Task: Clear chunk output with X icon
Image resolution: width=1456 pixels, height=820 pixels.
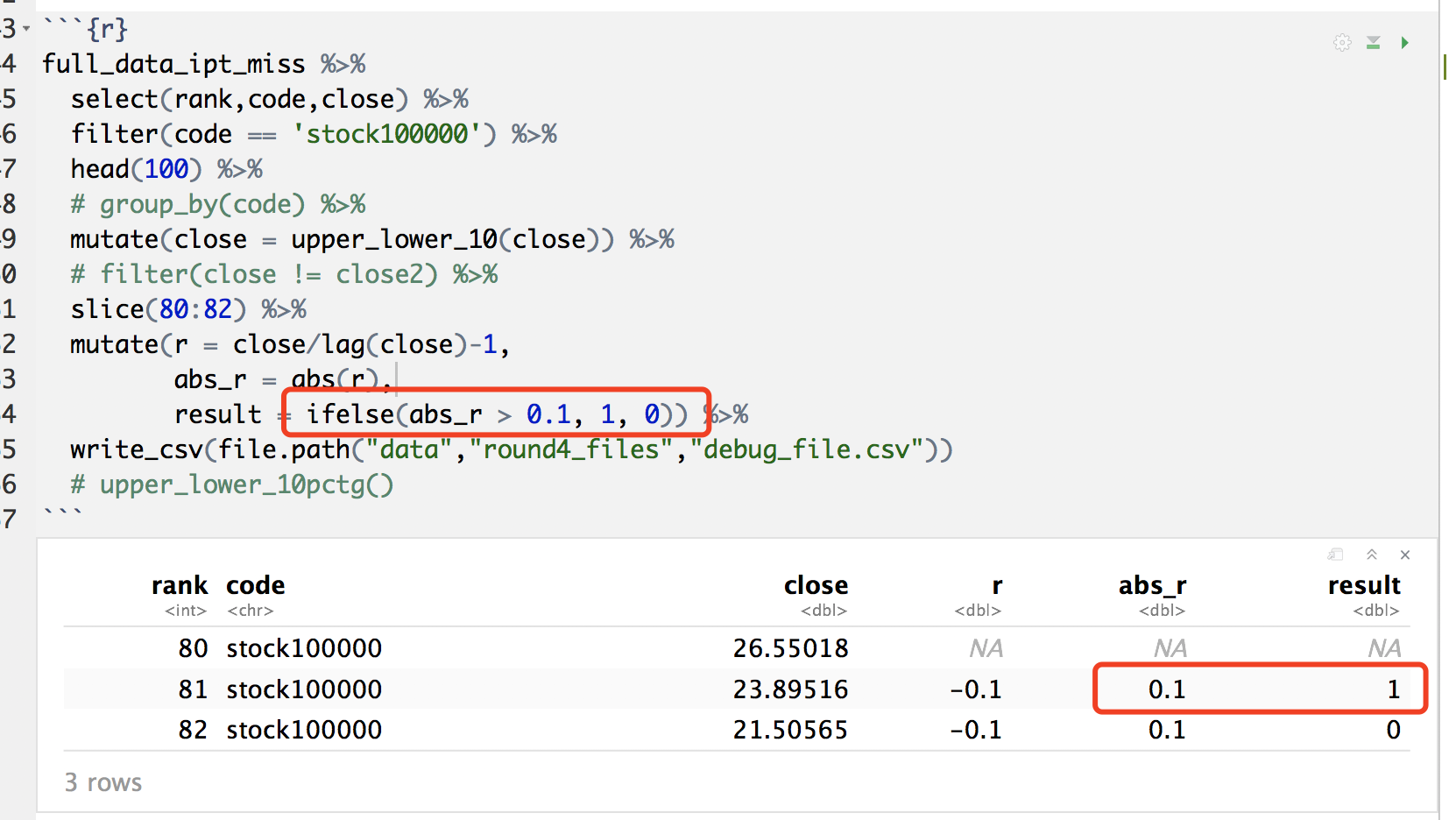Action: [1405, 555]
